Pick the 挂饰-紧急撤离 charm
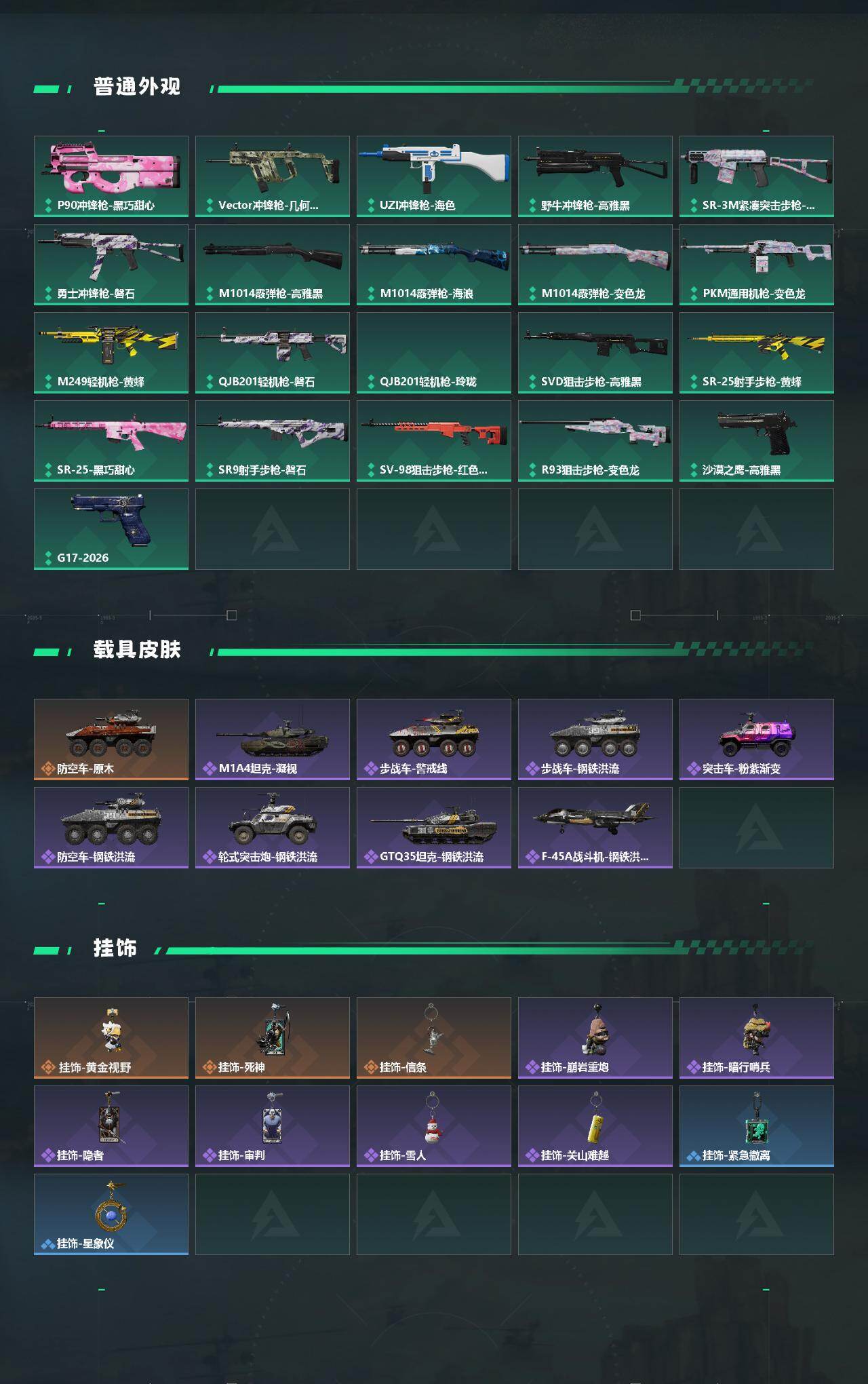Screen dimensions: 868x1384 click(x=757, y=1126)
